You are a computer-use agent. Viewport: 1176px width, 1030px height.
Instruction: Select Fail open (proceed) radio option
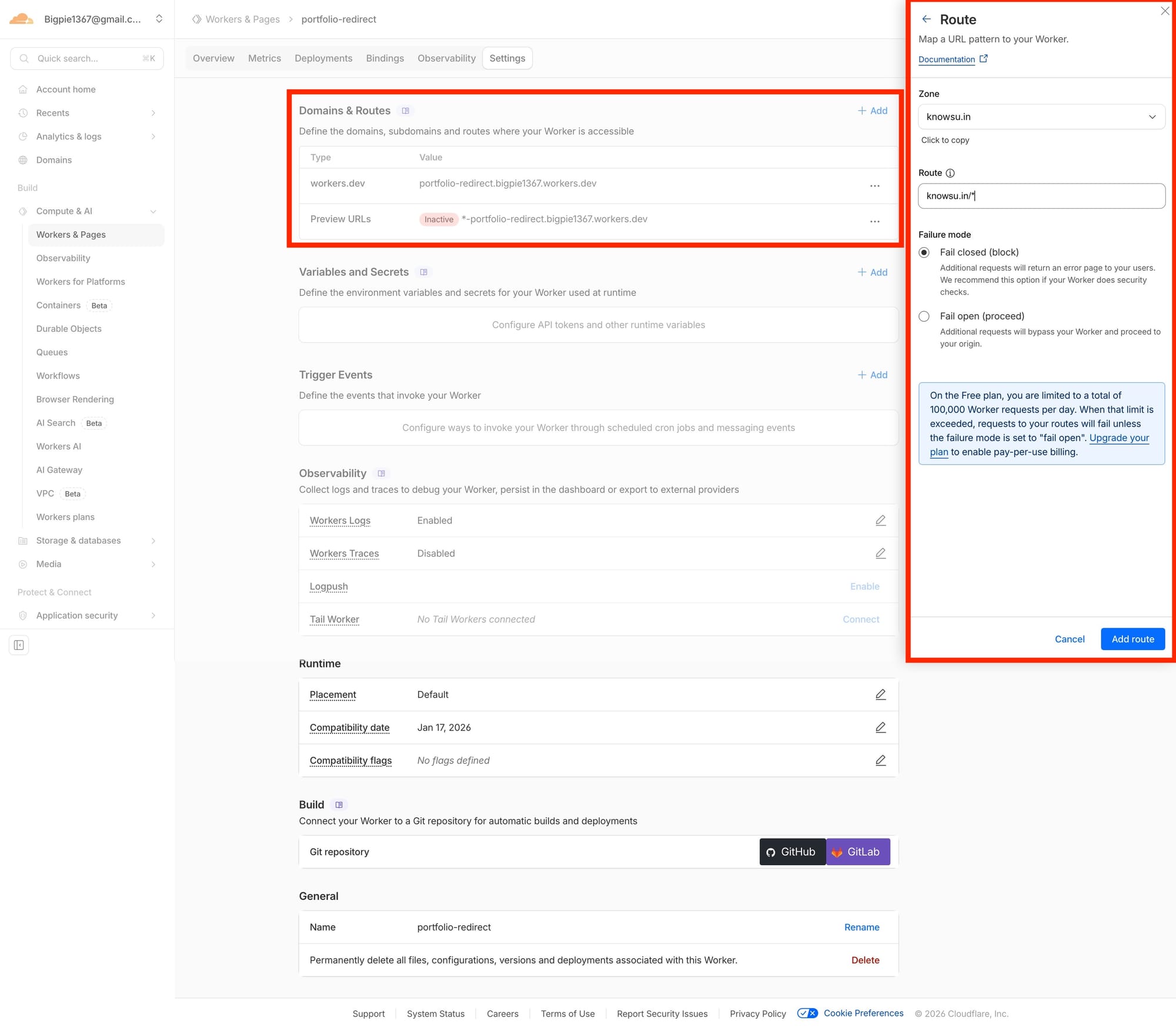click(x=924, y=316)
